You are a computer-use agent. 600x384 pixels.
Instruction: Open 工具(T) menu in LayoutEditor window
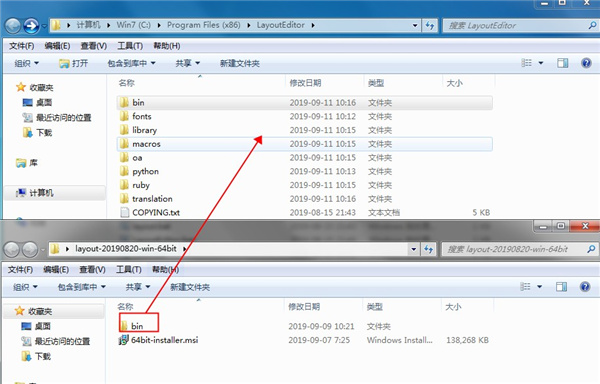tap(130, 46)
